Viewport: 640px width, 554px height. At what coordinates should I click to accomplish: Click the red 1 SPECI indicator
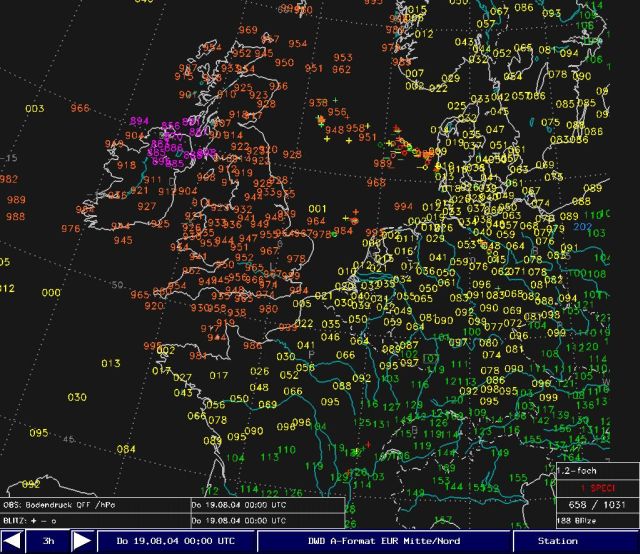point(597,487)
